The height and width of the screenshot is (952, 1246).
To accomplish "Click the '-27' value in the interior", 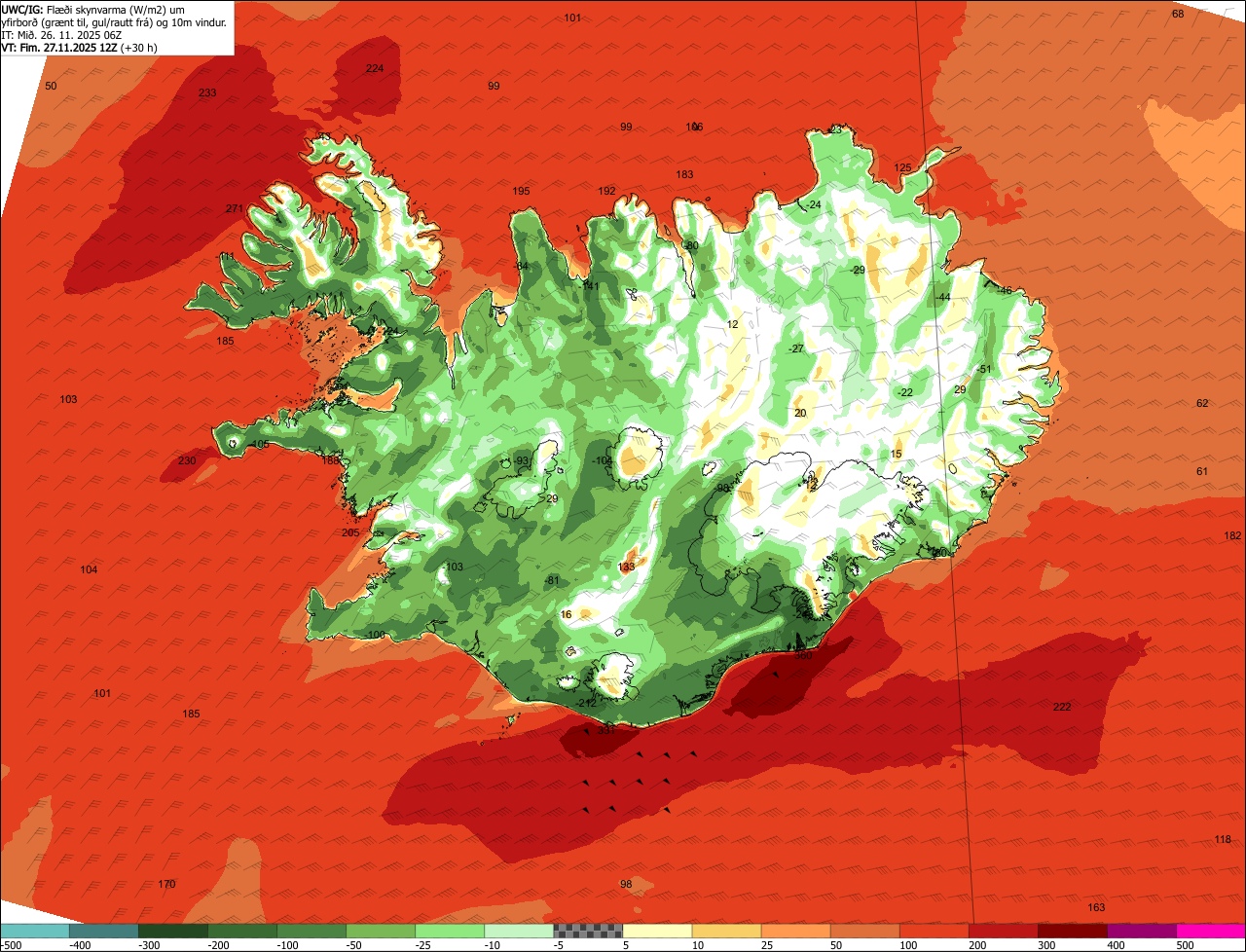I will pyautogui.click(x=796, y=348).
